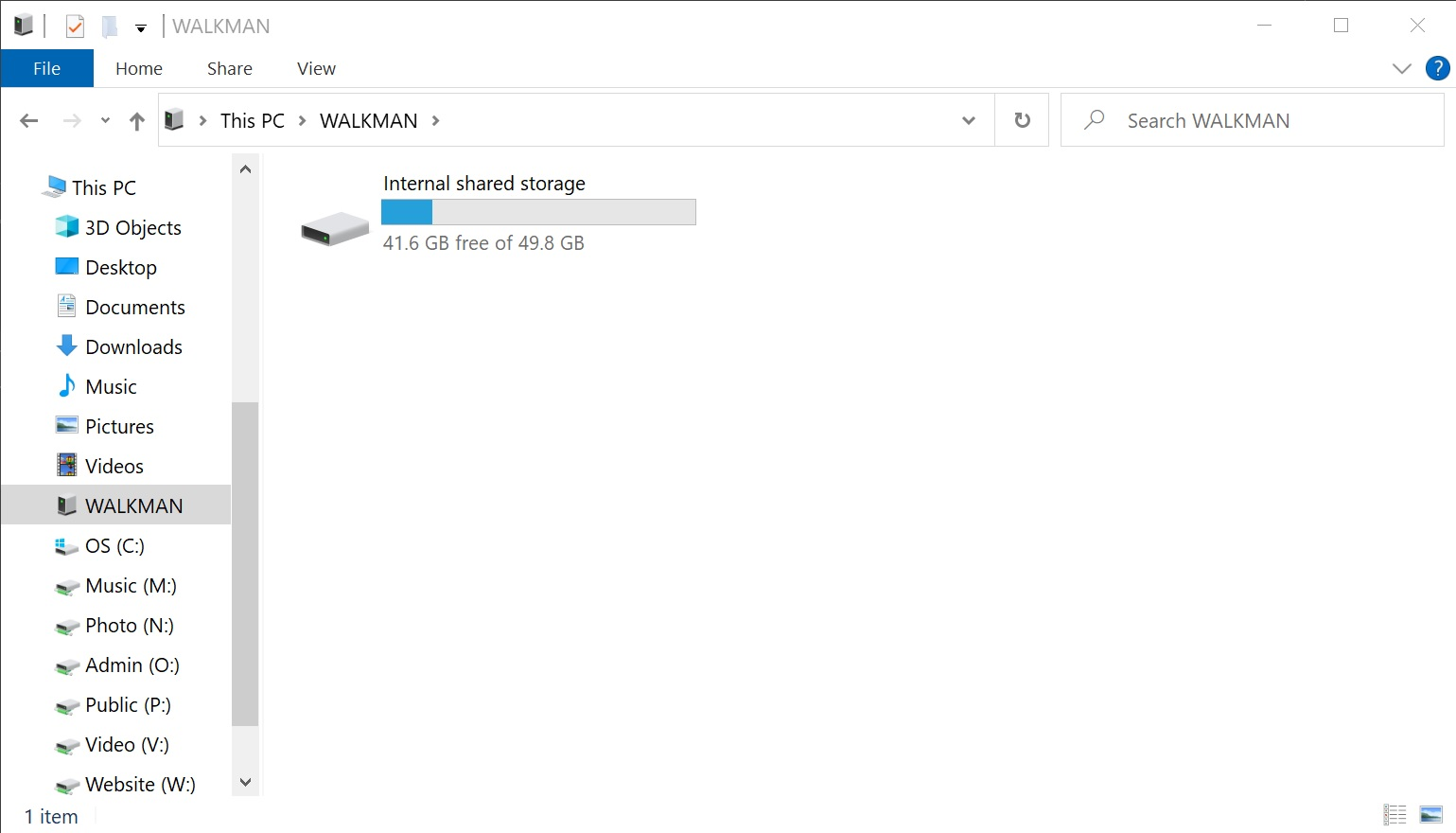
Task: Switch to the Share ribbon tab
Action: pos(230,68)
